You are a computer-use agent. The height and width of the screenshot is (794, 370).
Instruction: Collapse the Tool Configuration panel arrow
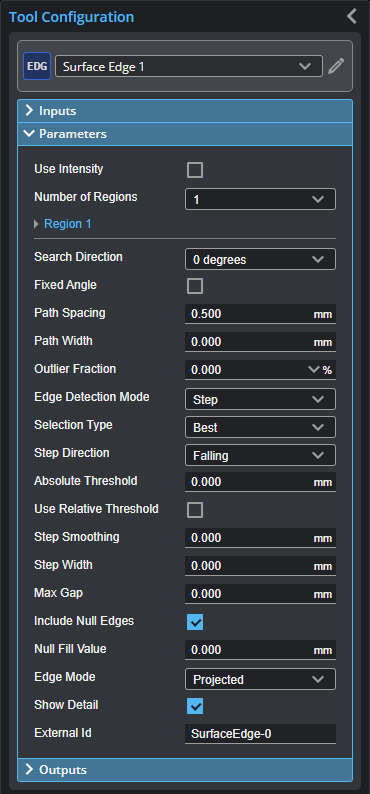click(352, 16)
